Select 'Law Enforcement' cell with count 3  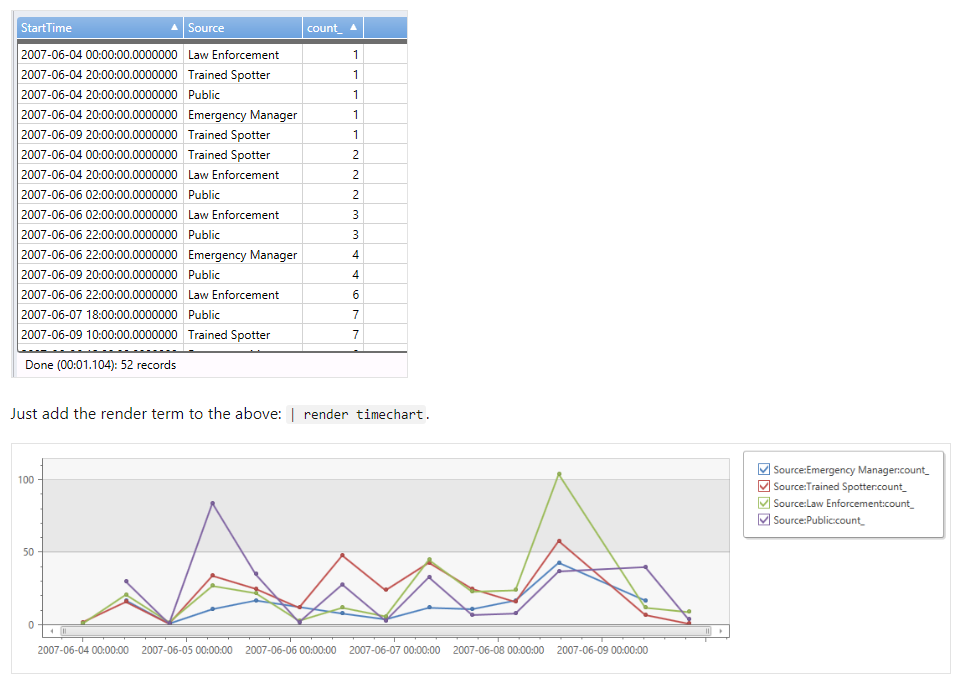point(243,214)
